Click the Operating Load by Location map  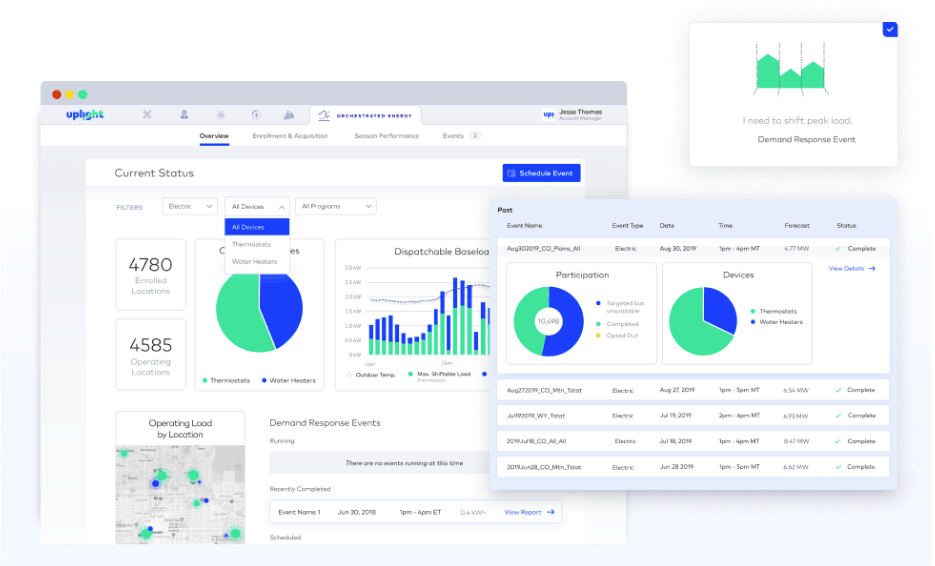point(180,494)
